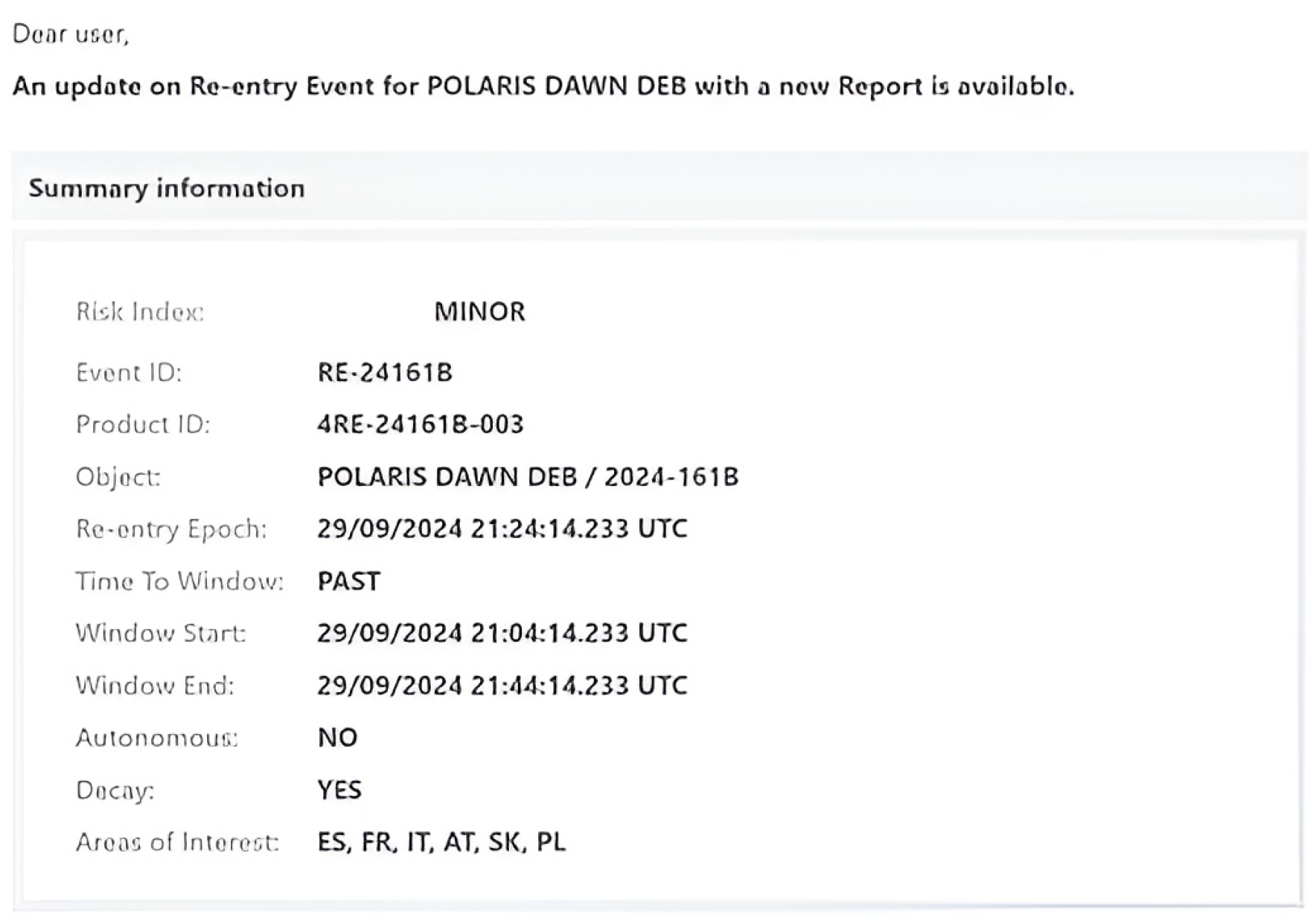Select the MINOR risk index value
The image size is (1316, 923).
(479, 311)
